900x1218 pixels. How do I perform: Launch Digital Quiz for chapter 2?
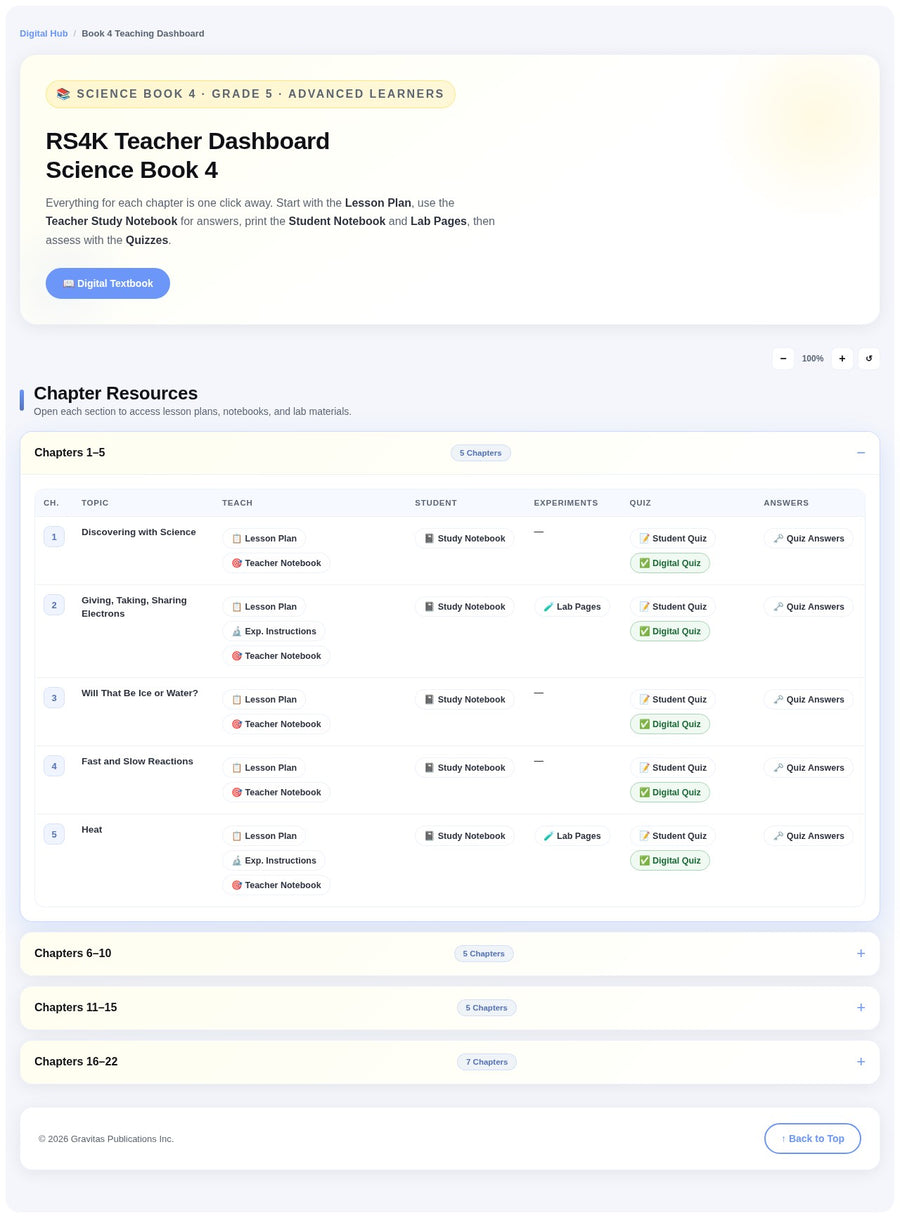(670, 631)
